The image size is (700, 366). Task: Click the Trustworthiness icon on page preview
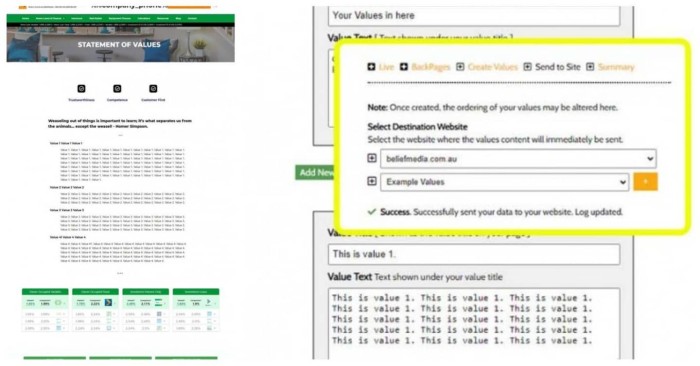click(x=81, y=88)
